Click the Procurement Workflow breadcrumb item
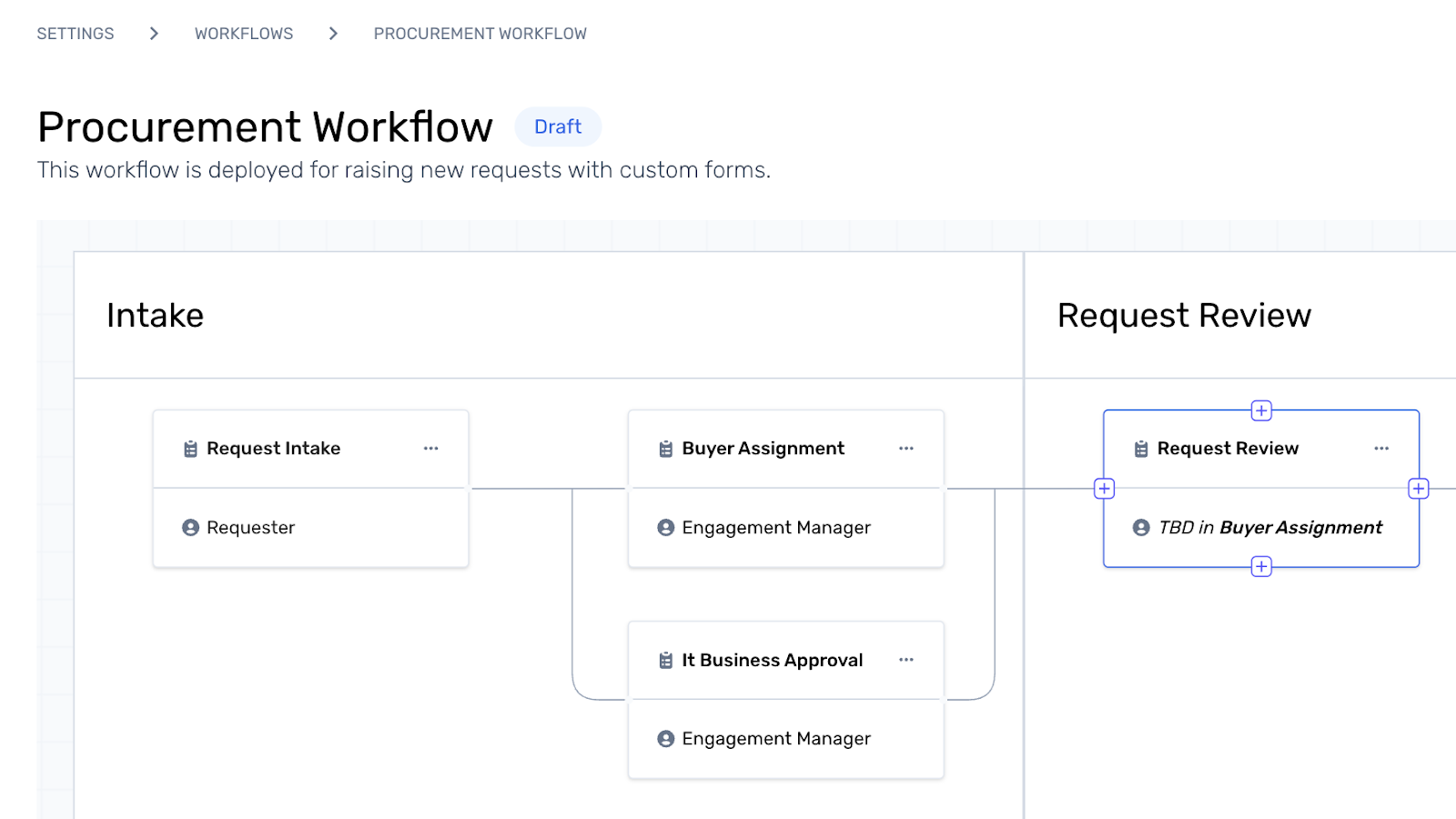The width and height of the screenshot is (1456, 819). pos(480,34)
